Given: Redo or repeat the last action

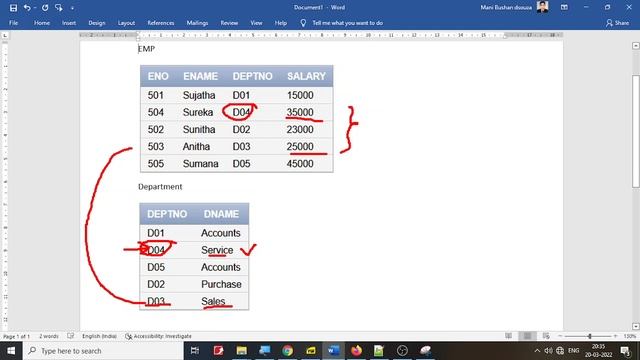Looking at the screenshot, I should [45, 8].
